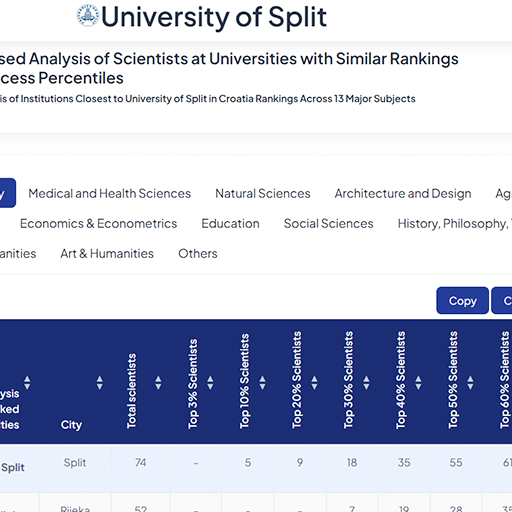Switch to Education tab
Viewport: 512px width, 512px height.
point(230,223)
